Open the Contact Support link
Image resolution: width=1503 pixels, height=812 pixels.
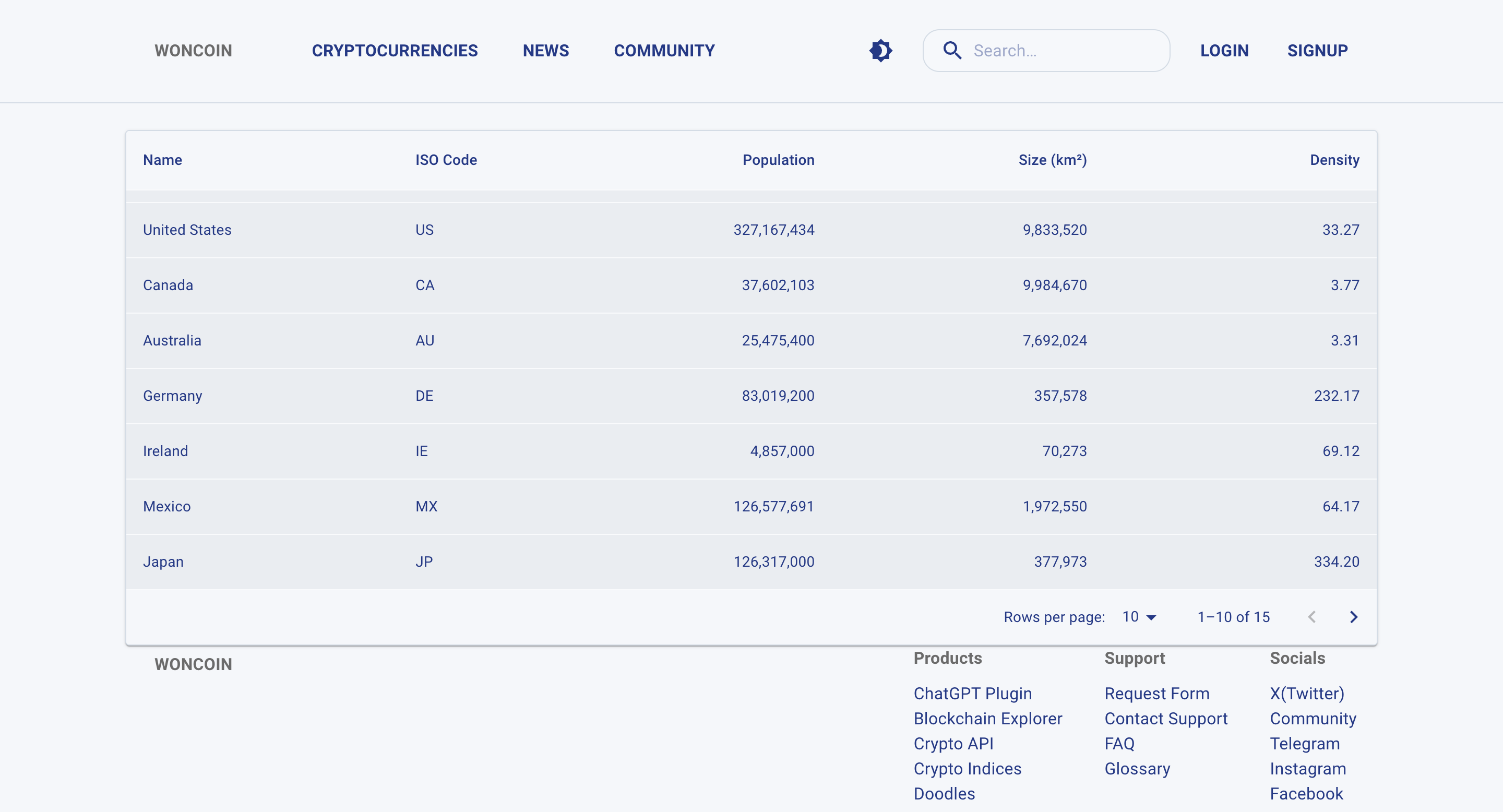(x=1165, y=719)
